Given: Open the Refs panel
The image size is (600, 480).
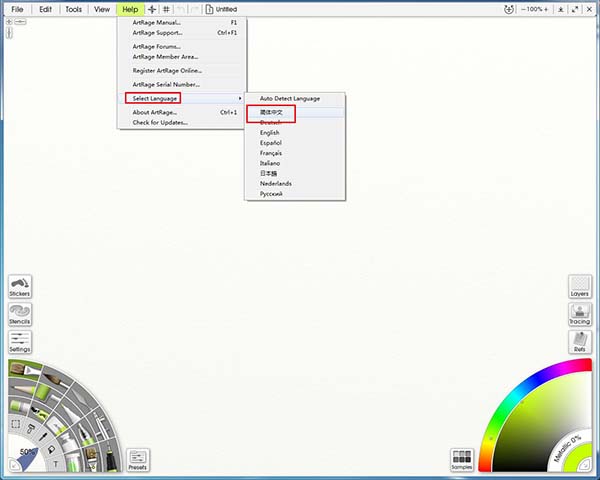Looking at the screenshot, I should [579, 342].
